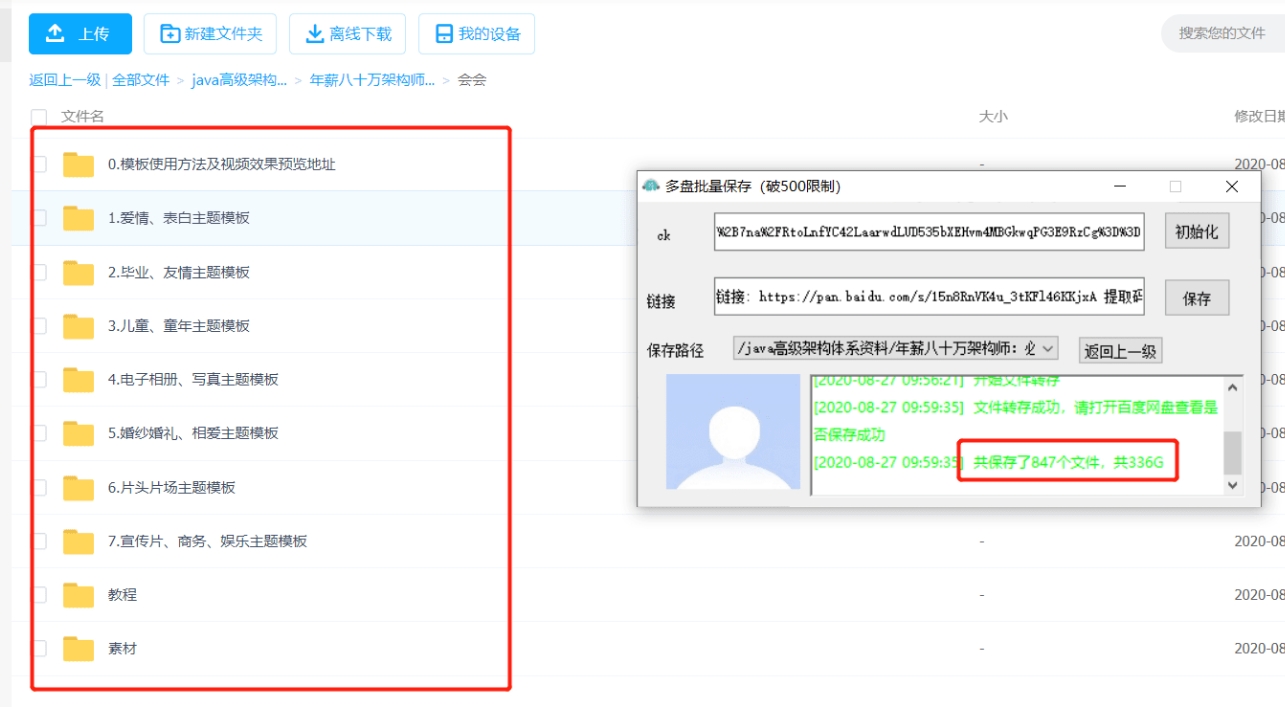
Task: Click the log panel scrollbar thumb
Action: 1232,453
